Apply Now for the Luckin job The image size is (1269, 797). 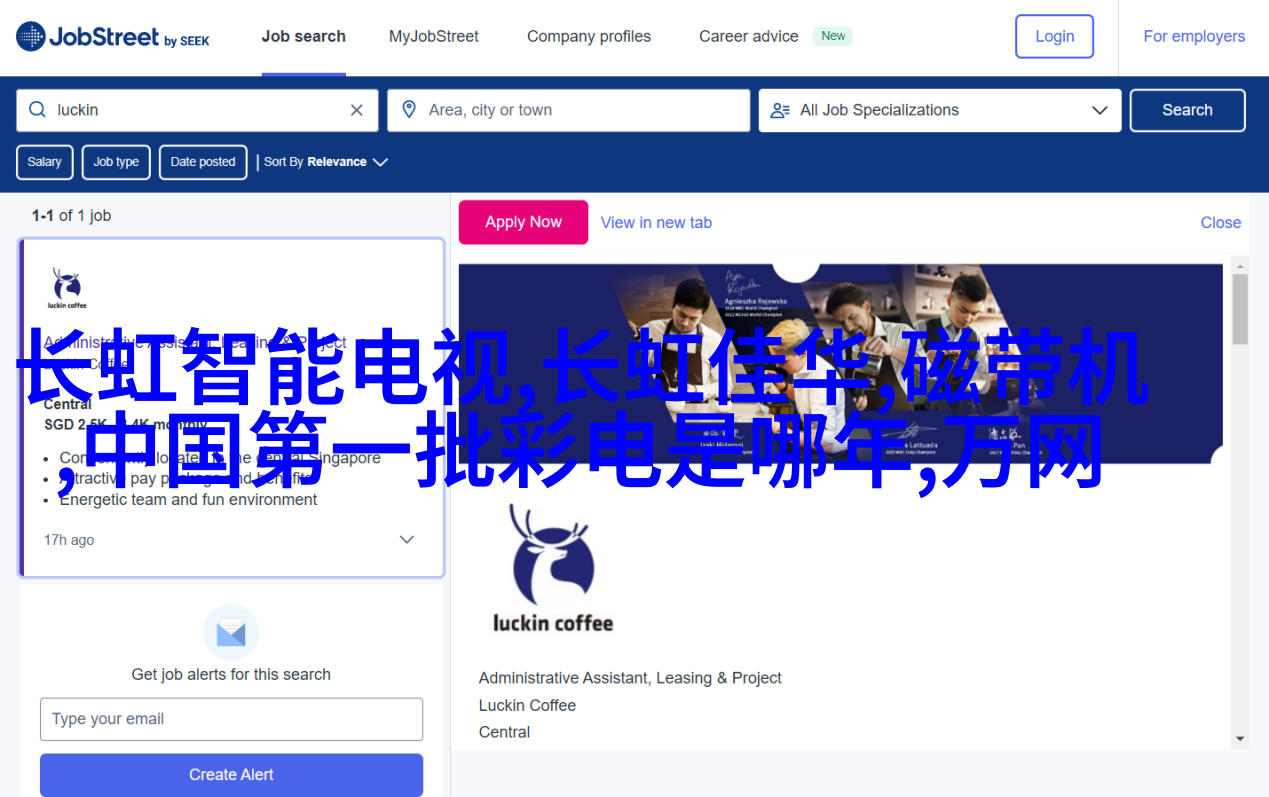(x=524, y=222)
